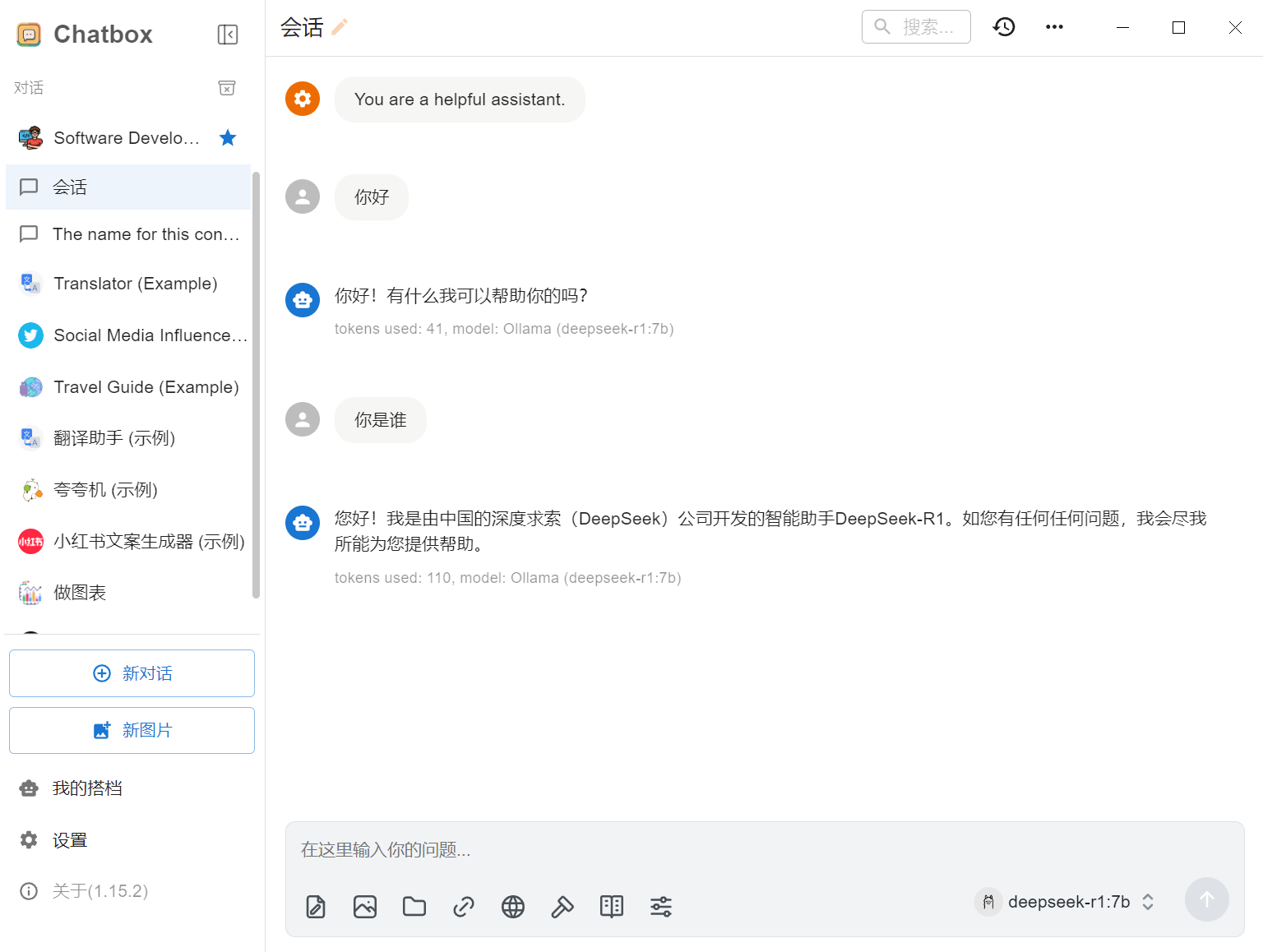Attach a file using the document icon

tap(316, 907)
